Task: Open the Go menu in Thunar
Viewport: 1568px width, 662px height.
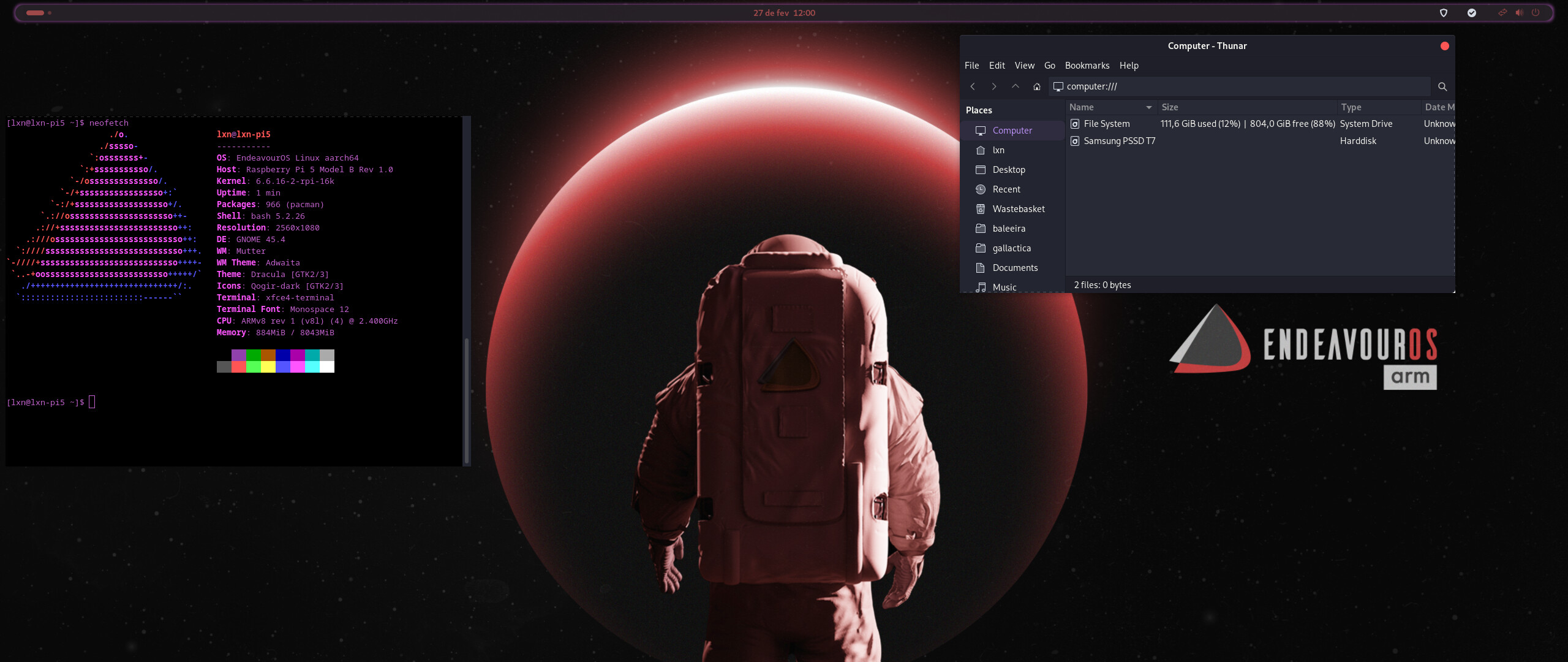Action: pyautogui.click(x=1049, y=66)
